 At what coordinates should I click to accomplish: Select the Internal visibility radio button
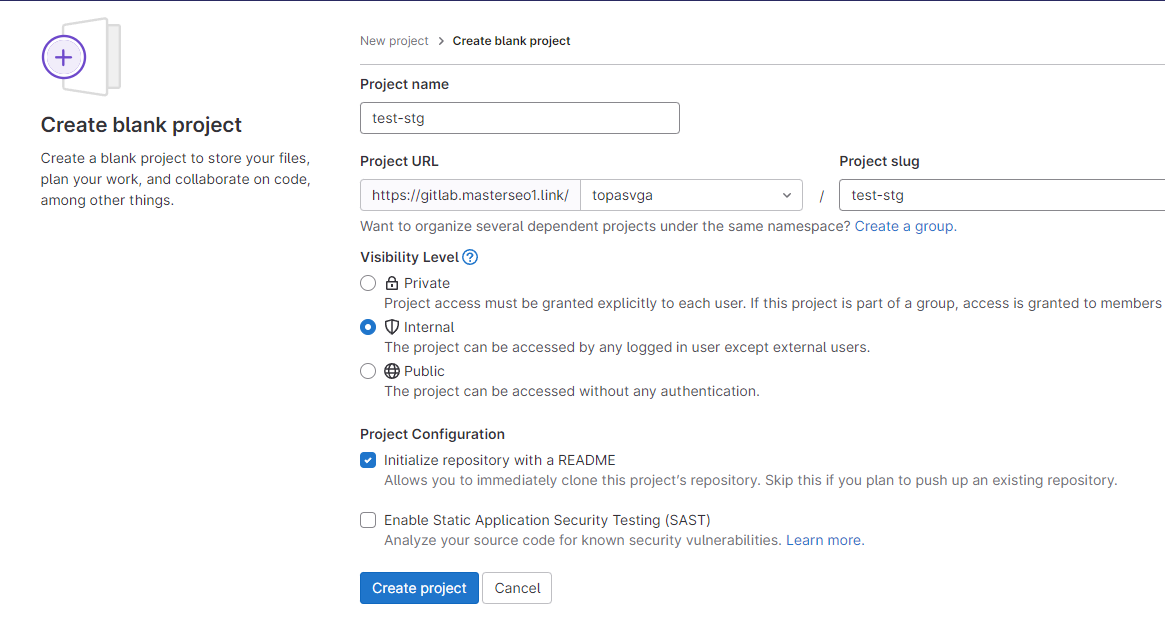coord(368,327)
